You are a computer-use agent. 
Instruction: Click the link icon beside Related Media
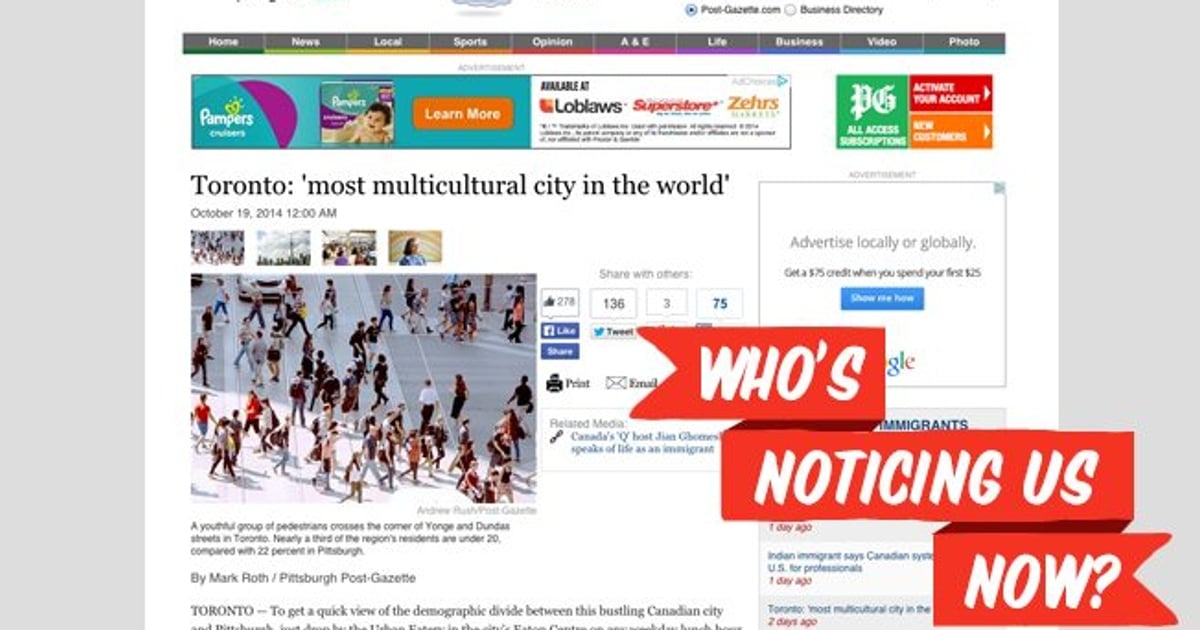556,437
